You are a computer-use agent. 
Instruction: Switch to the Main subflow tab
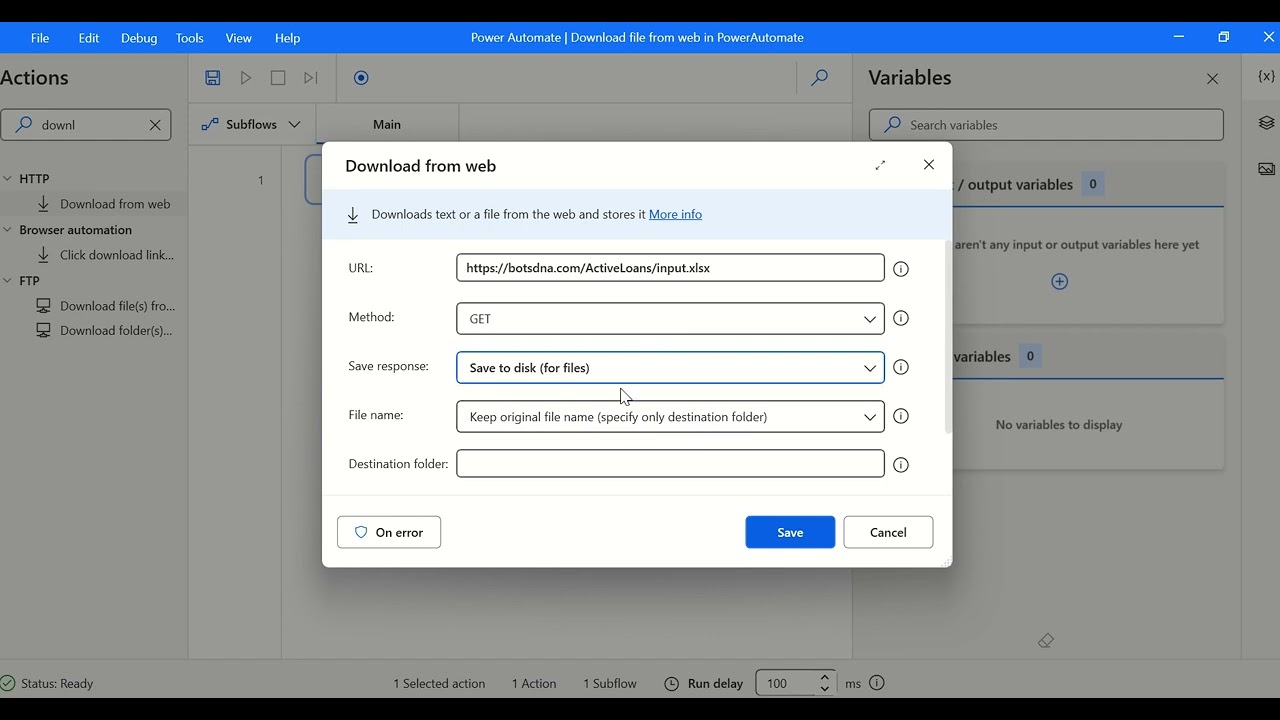point(387,125)
